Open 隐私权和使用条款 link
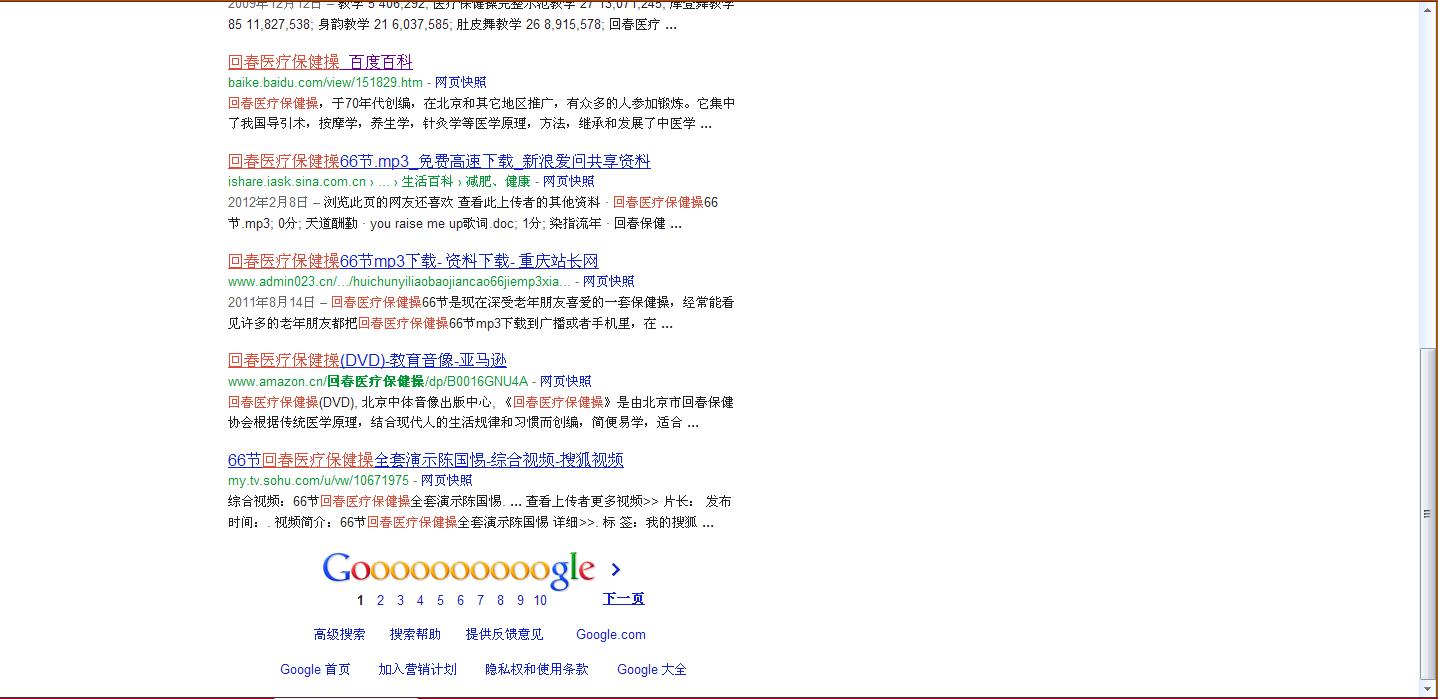 [537, 669]
